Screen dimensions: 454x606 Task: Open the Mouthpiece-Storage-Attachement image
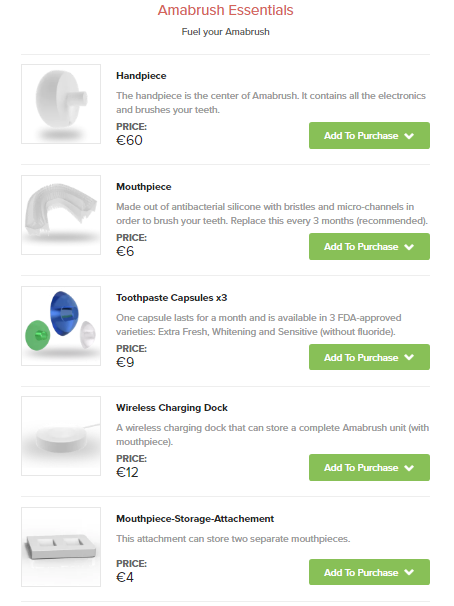[61, 547]
